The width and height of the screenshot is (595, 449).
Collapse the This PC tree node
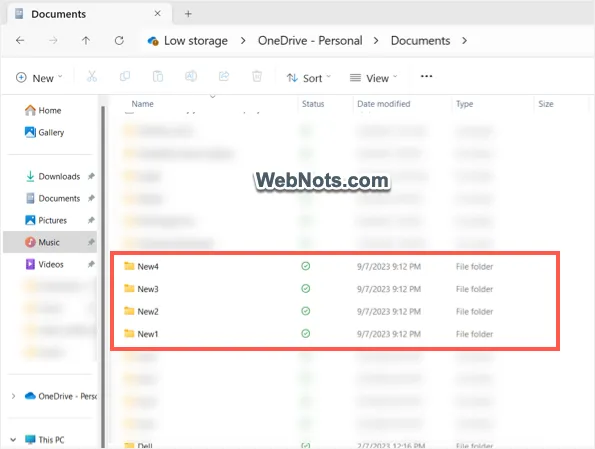coord(13,440)
